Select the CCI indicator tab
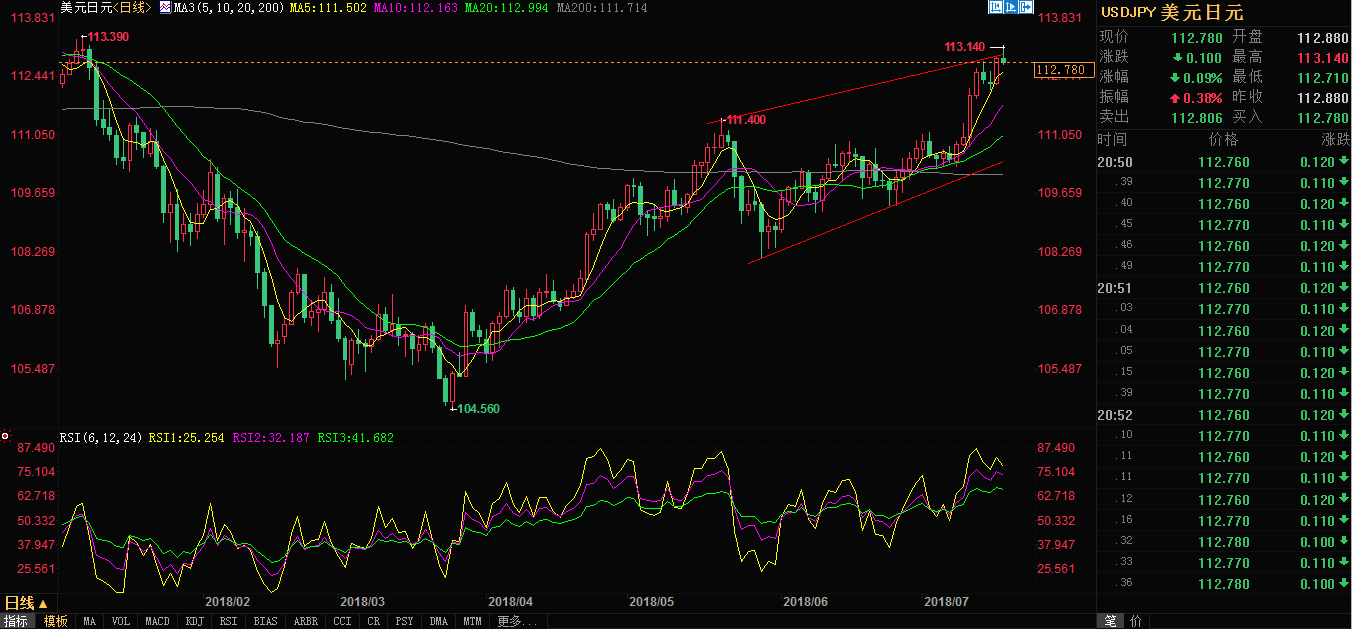The image size is (1352, 629). [343, 621]
